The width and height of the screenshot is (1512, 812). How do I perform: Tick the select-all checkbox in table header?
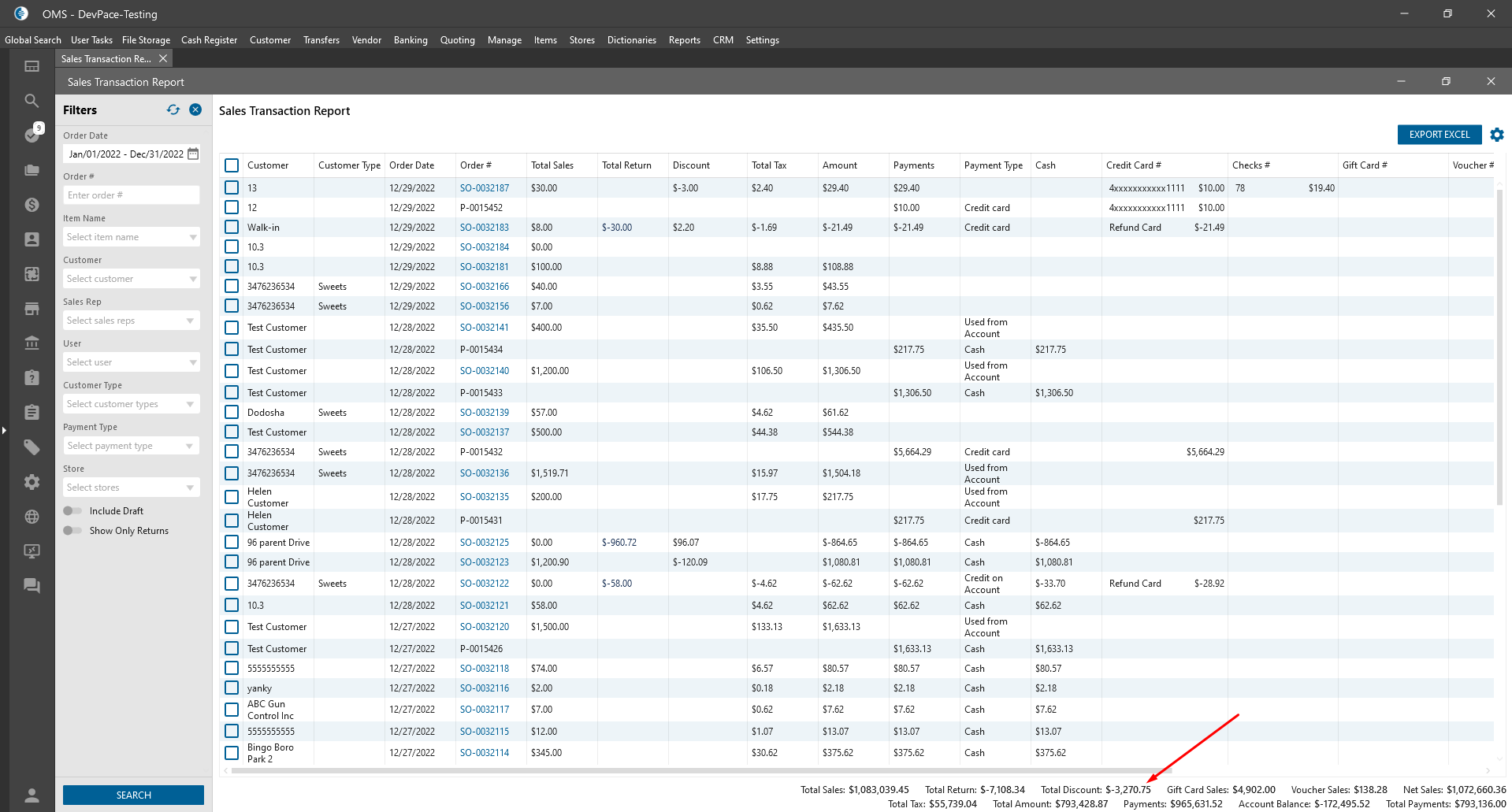pyautogui.click(x=232, y=165)
